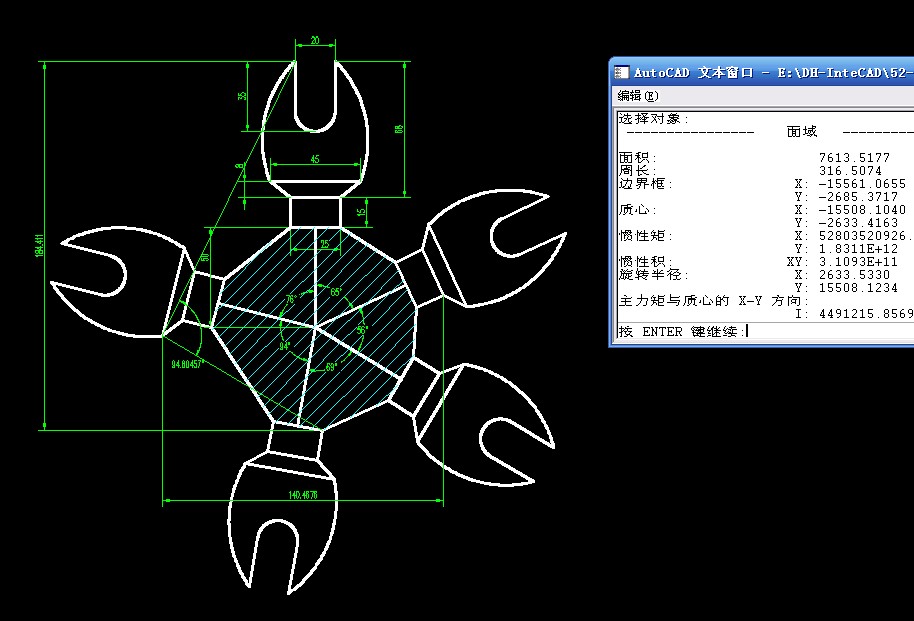Select principal moment value 4491215.8569

pos(866,314)
